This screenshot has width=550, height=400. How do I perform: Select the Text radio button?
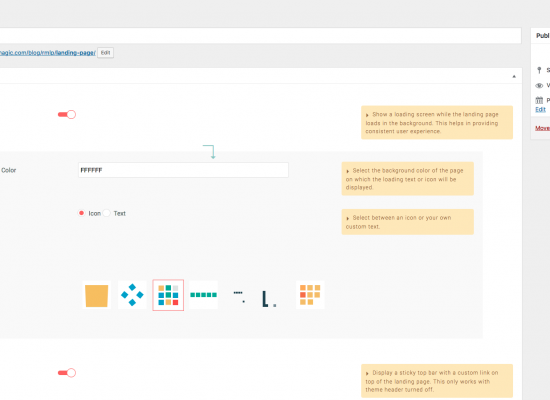click(107, 213)
